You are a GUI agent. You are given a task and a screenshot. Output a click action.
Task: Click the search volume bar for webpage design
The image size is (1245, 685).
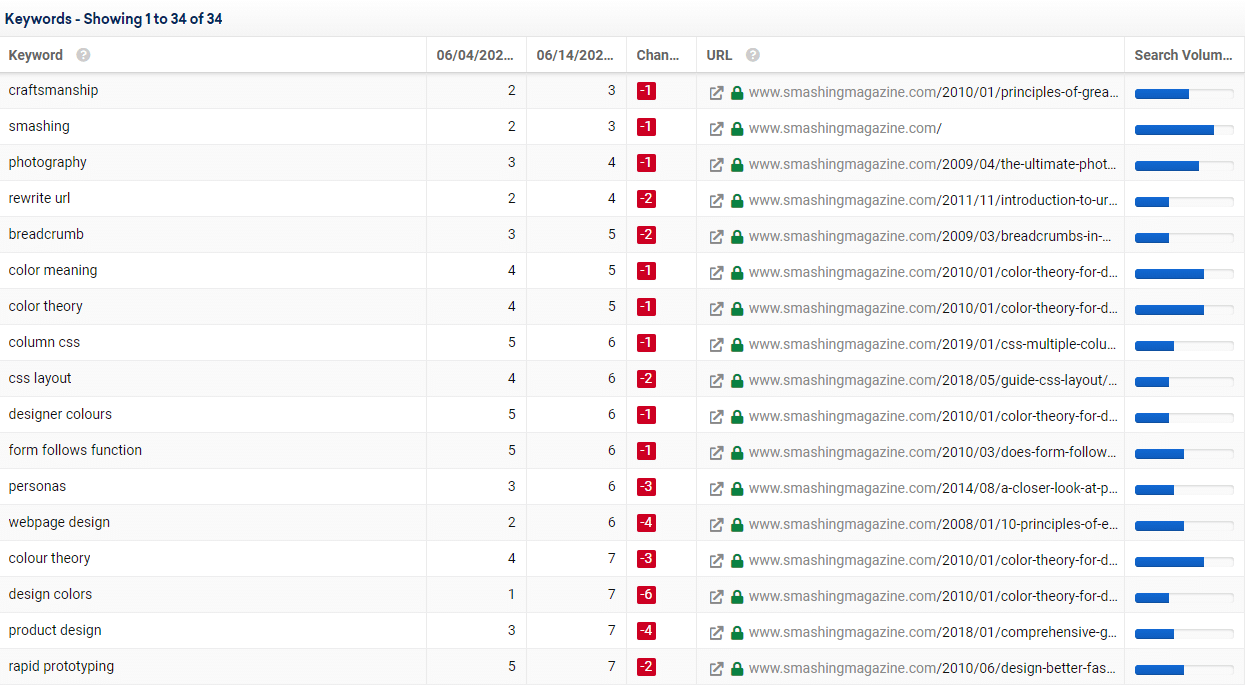click(1183, 525)
